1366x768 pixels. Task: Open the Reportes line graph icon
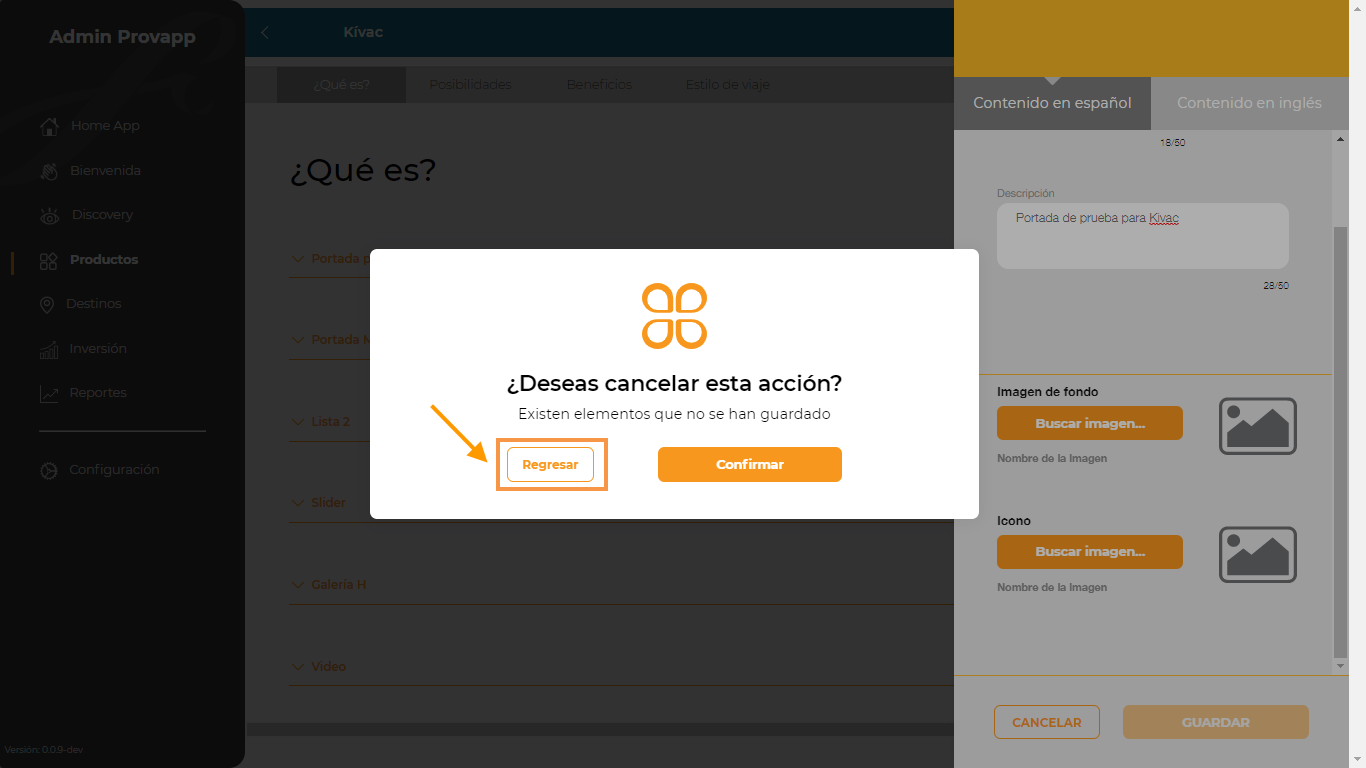49,393
